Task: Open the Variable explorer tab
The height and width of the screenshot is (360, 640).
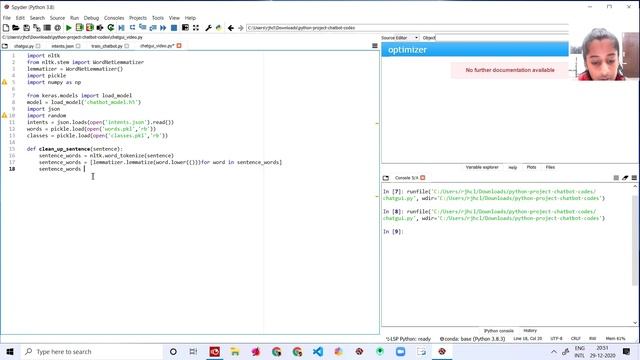Action: pyautogui.click(x=482, y=167)
